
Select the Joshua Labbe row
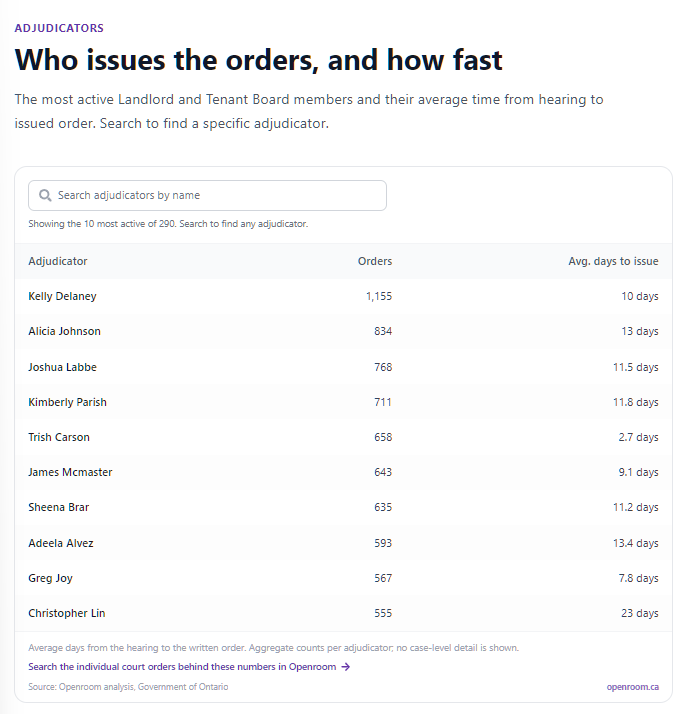(343, 367)
